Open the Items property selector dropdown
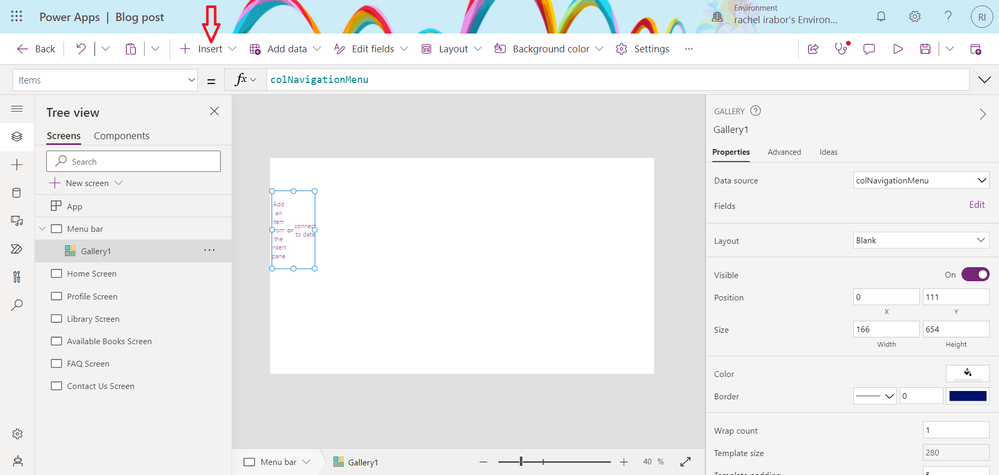Viewport: 999px width, 475px height. 105,80
